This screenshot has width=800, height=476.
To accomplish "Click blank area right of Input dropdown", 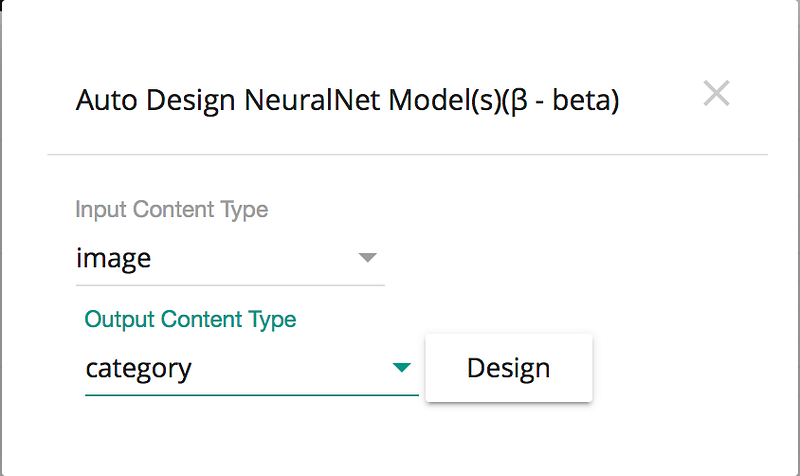I will click(x=580, y=259).
